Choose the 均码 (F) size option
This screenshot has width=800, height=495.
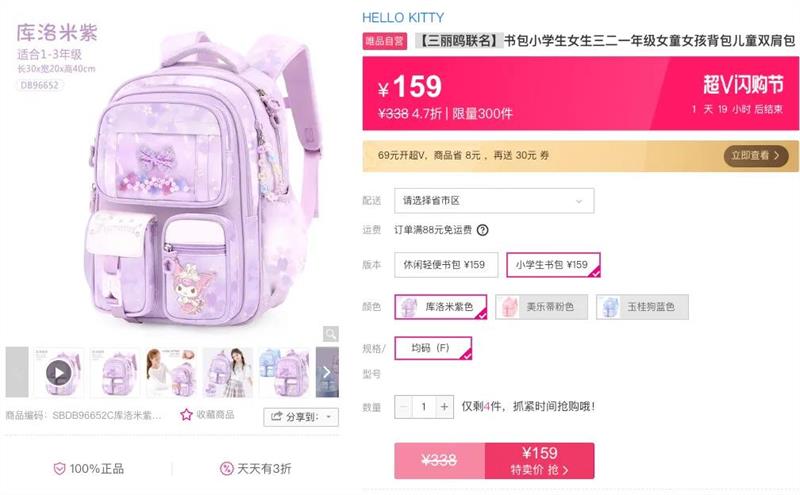pyautogui.click(x=433, y=348)
